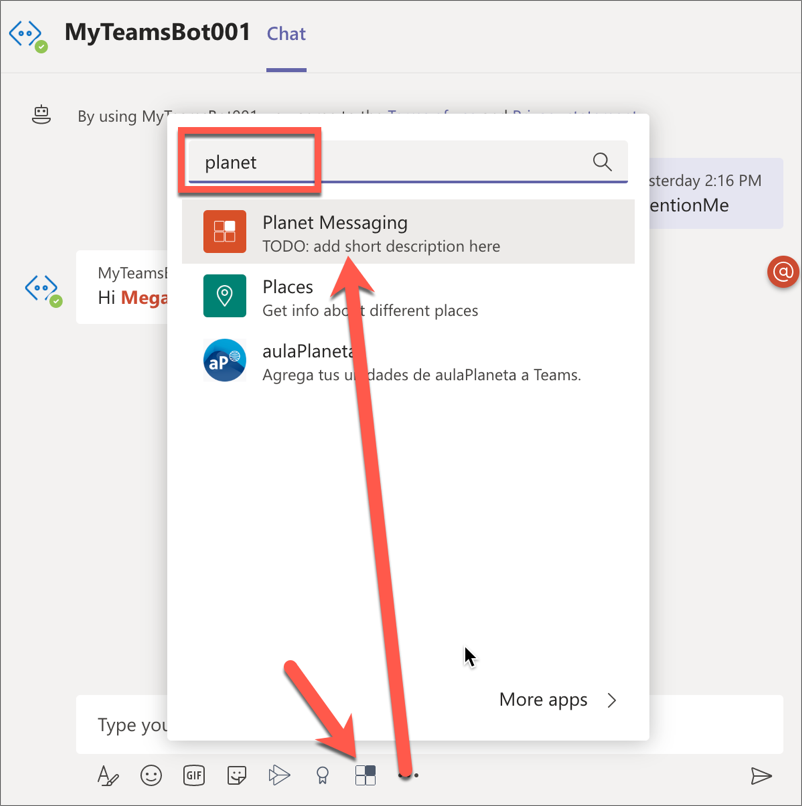The height and width of the screenshot is (806, 802).
Task: Click the 'TODO: add short description here' text
Action: click(x=381, y=246)
